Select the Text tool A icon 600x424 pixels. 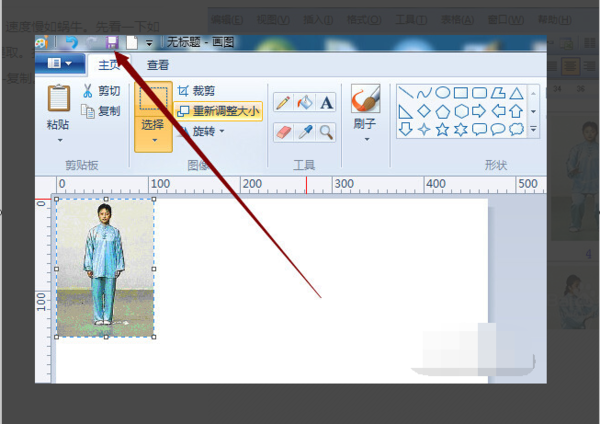coord(326,103)
